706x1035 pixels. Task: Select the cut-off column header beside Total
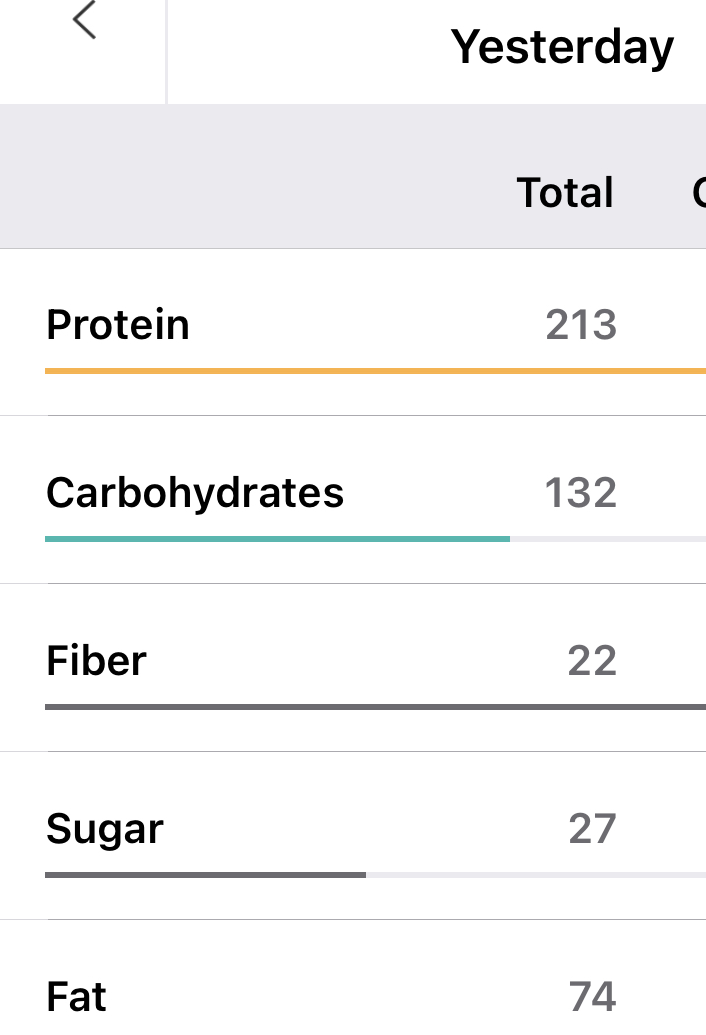[698, 192]
